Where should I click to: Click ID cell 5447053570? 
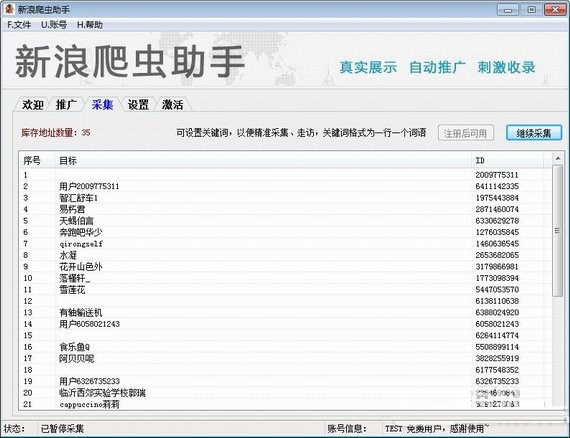pos(497,290)
